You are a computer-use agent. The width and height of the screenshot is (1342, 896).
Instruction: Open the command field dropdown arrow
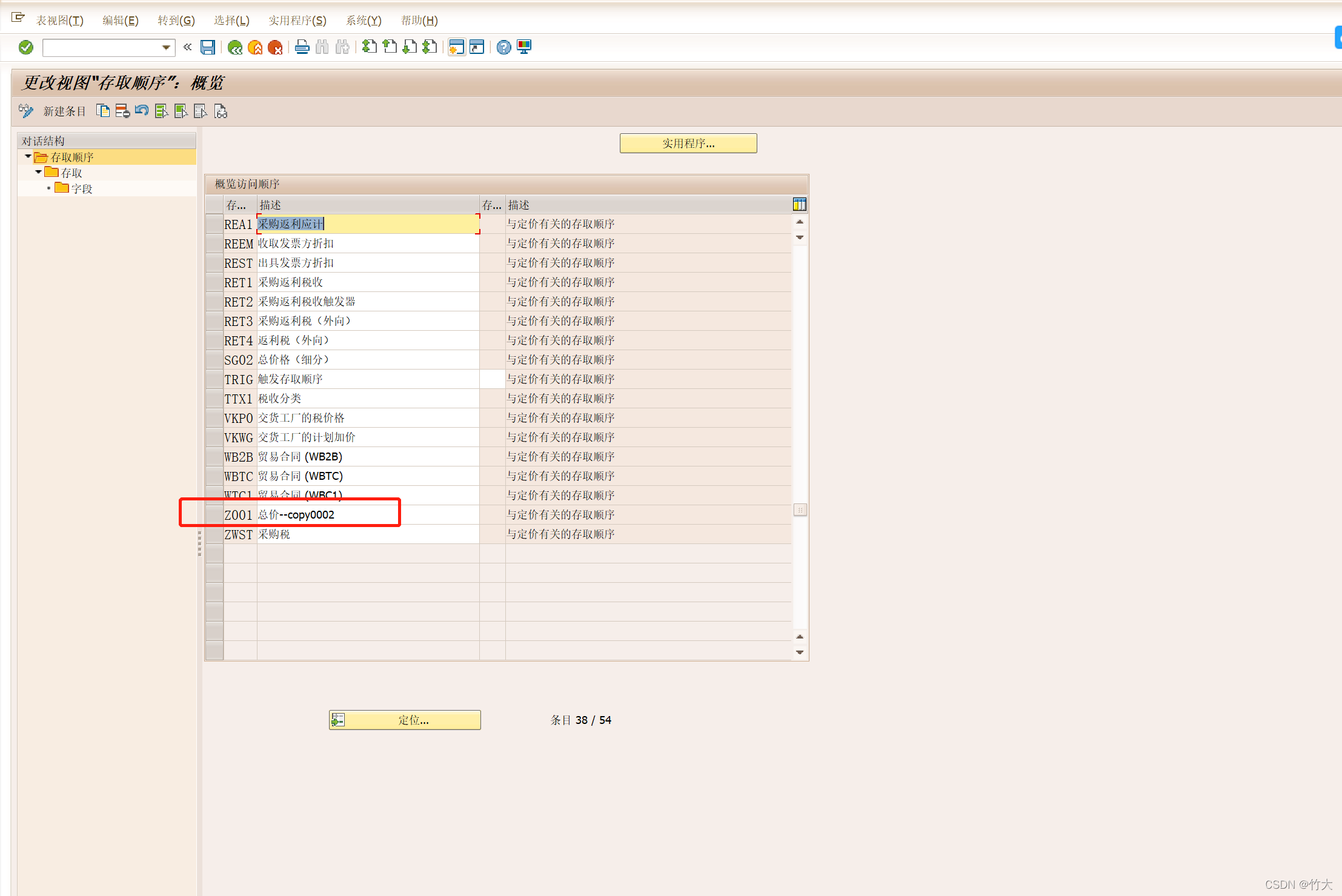tap(166, 47)
